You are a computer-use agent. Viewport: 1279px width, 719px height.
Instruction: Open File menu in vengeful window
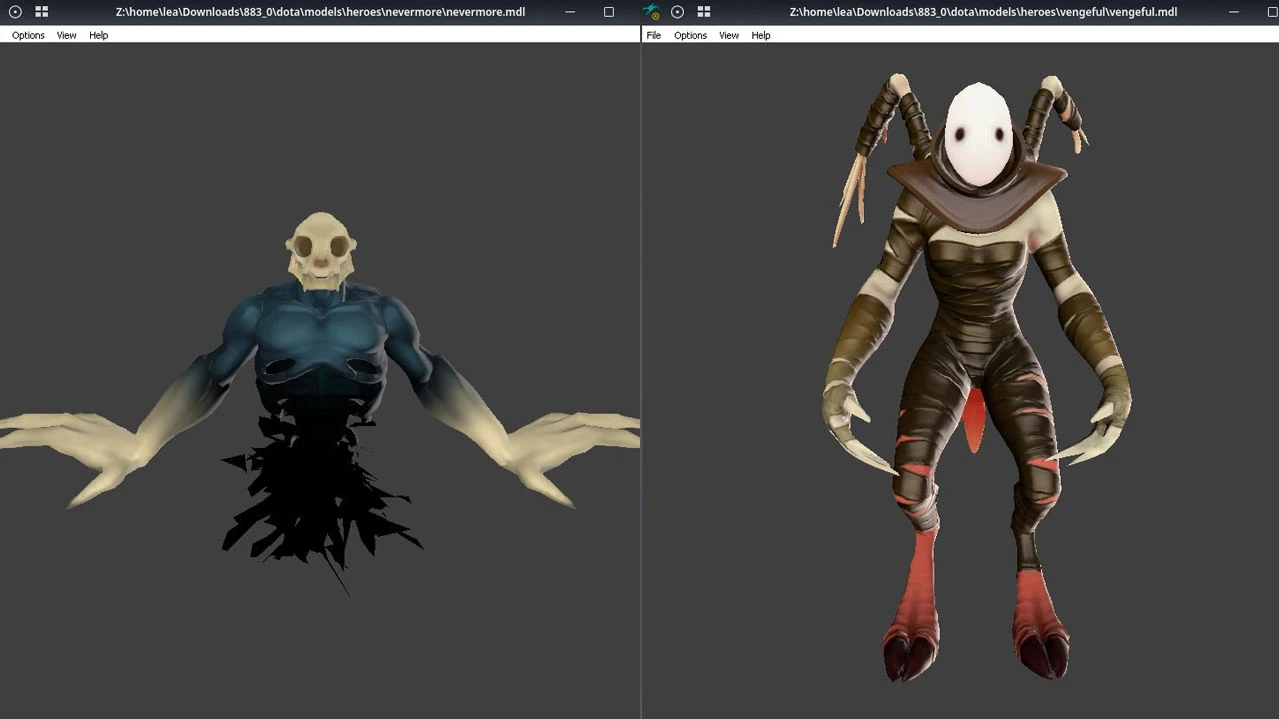(654, 35)
